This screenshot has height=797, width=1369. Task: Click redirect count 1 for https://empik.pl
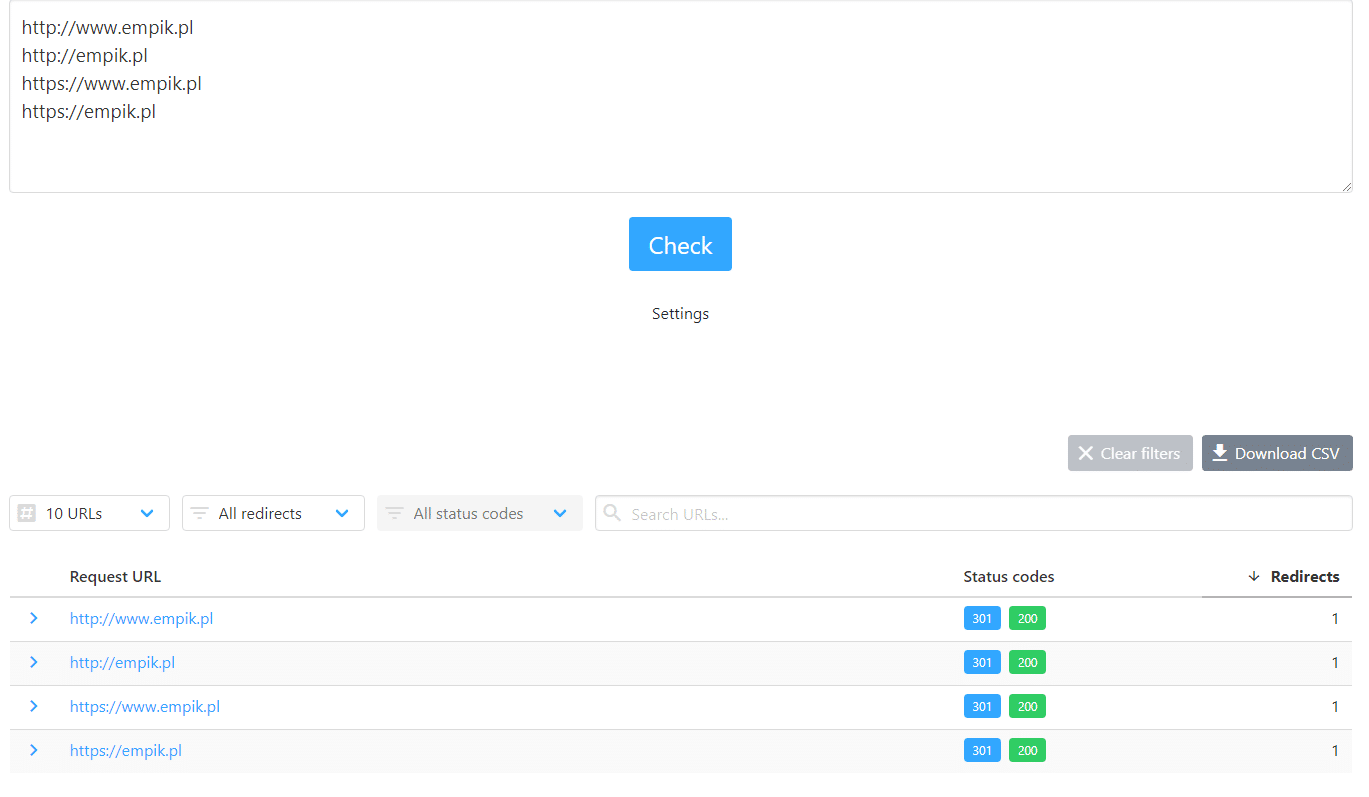[x=1335, y=751]
